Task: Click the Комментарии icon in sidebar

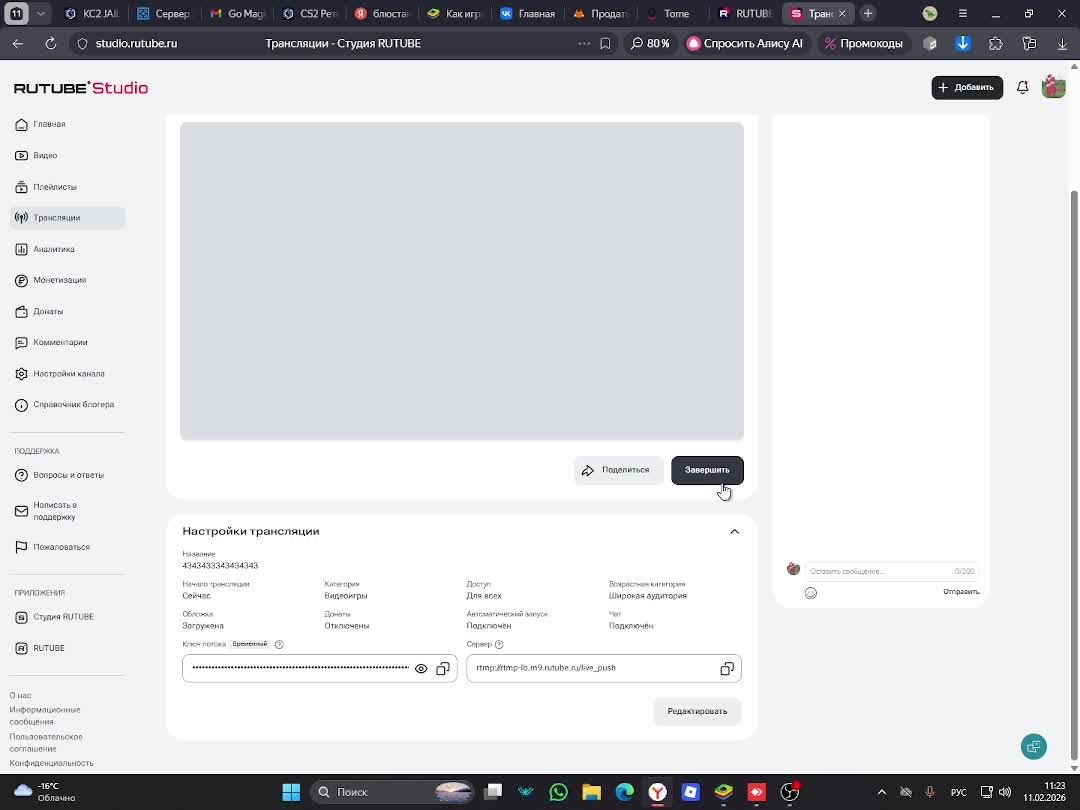Action: [21, 342]
